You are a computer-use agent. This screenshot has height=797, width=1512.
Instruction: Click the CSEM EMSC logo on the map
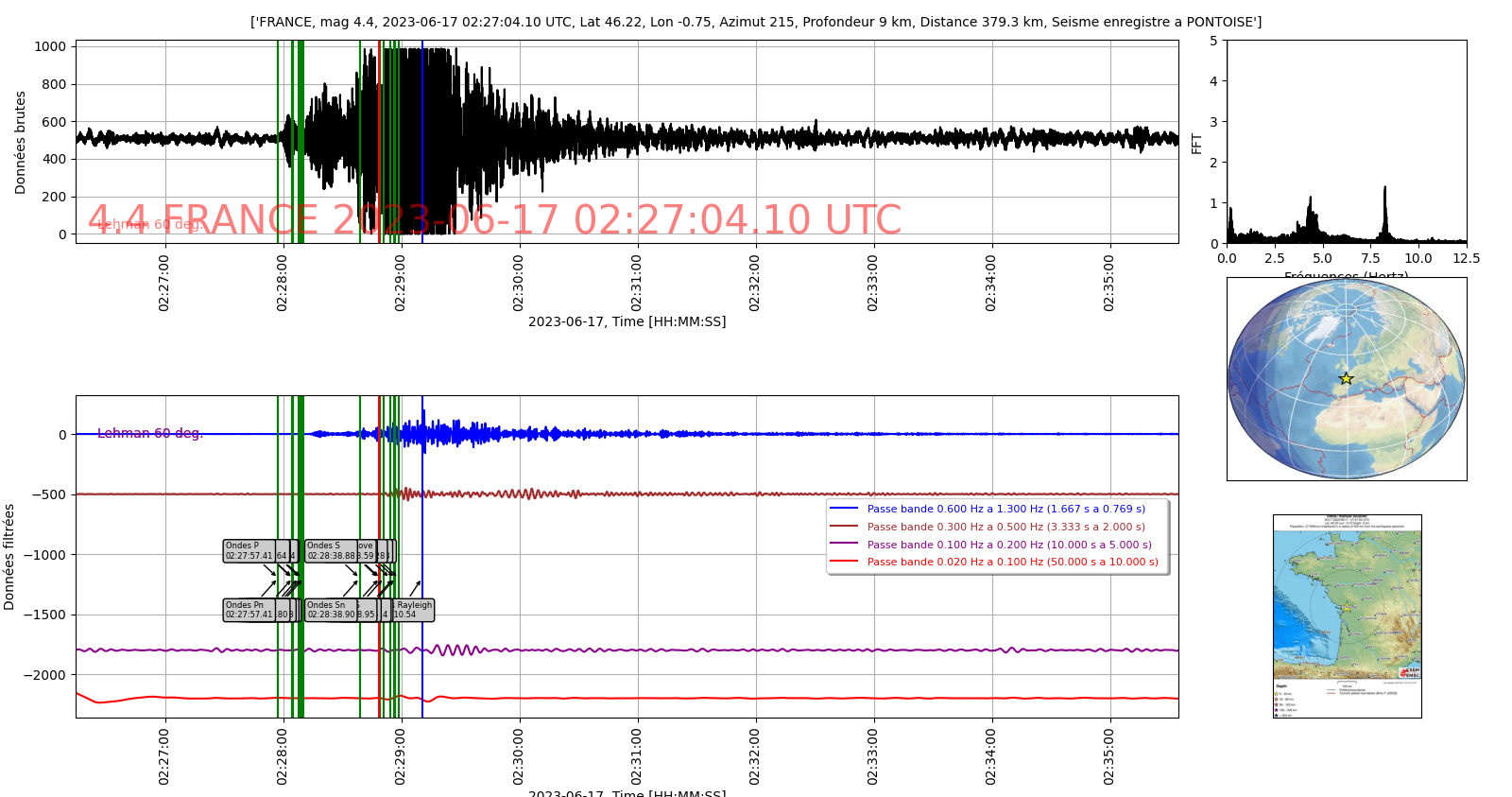(1410, 672)
